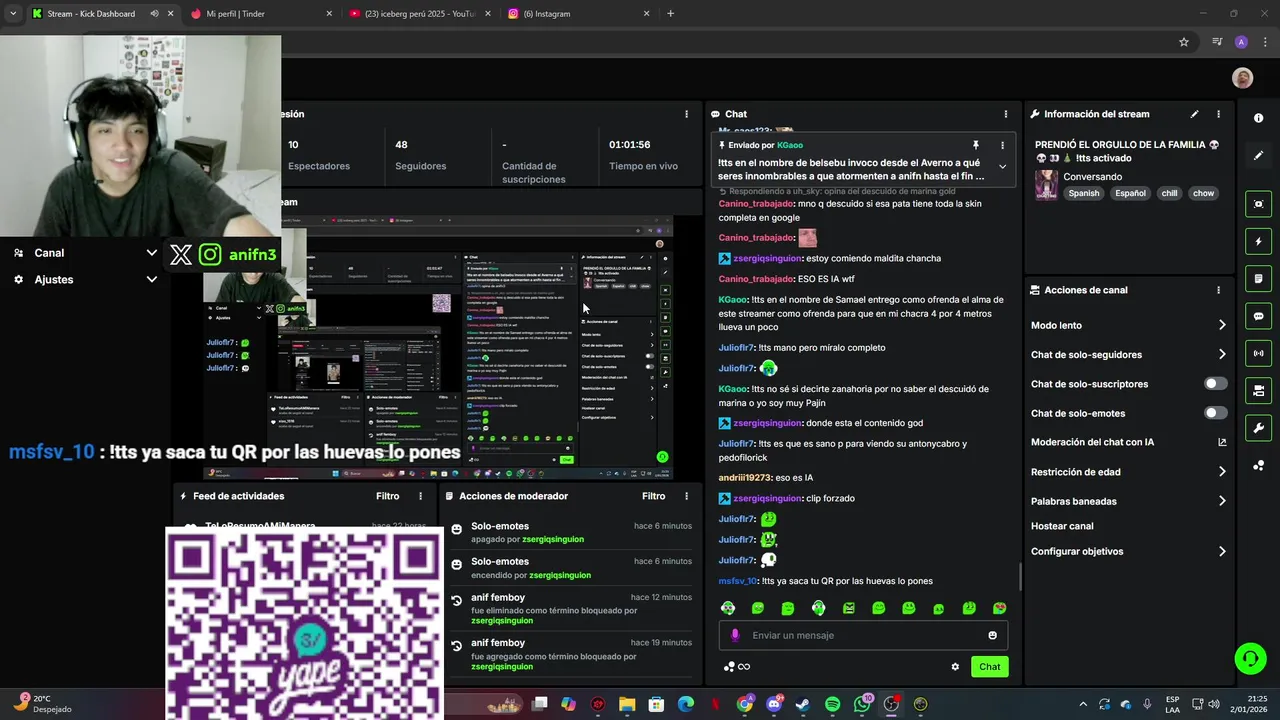
Task: Expand the pinned message chevron
Action: pos(1002,167)
